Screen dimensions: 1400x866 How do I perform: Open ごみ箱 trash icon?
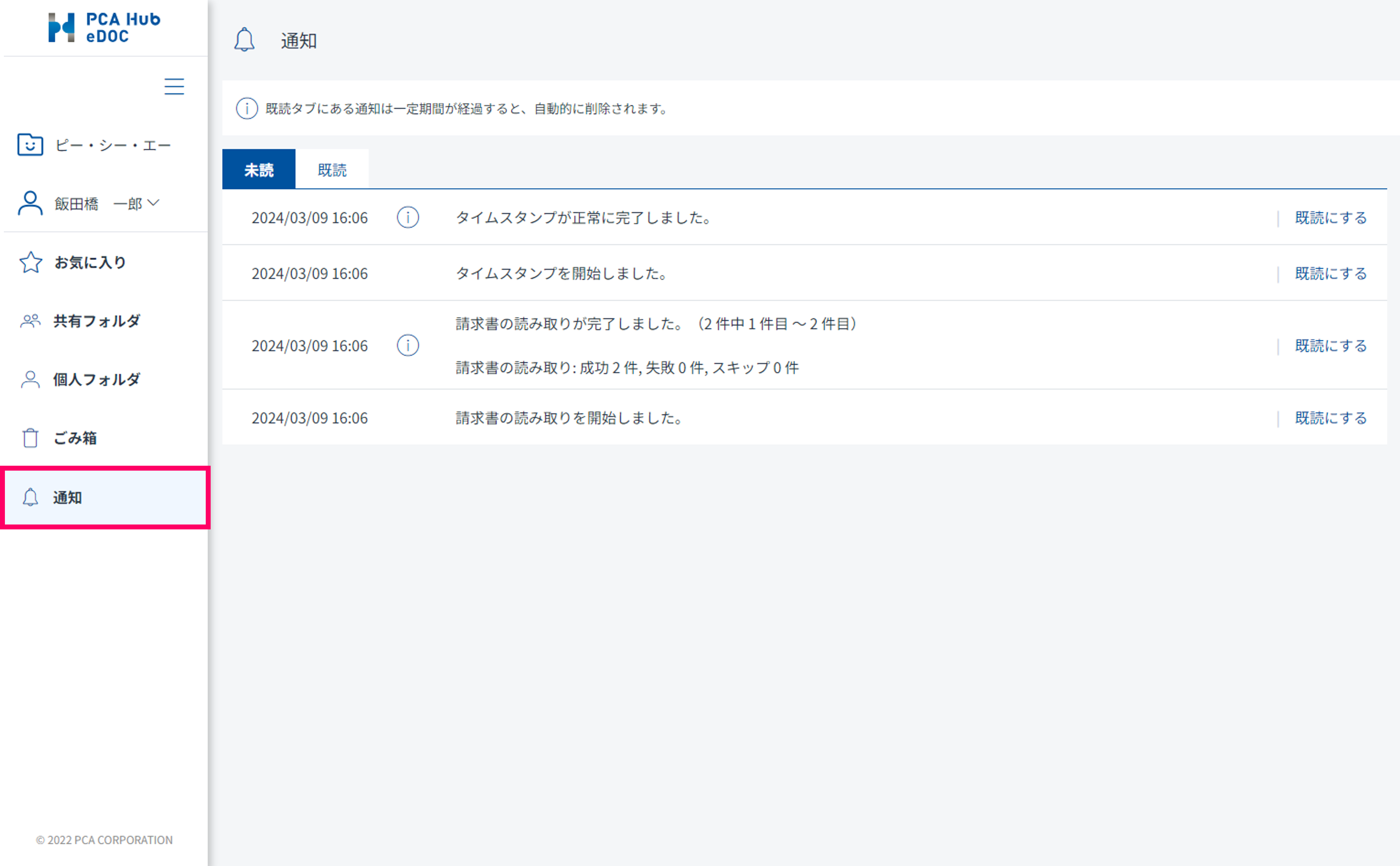pos(30,438)
